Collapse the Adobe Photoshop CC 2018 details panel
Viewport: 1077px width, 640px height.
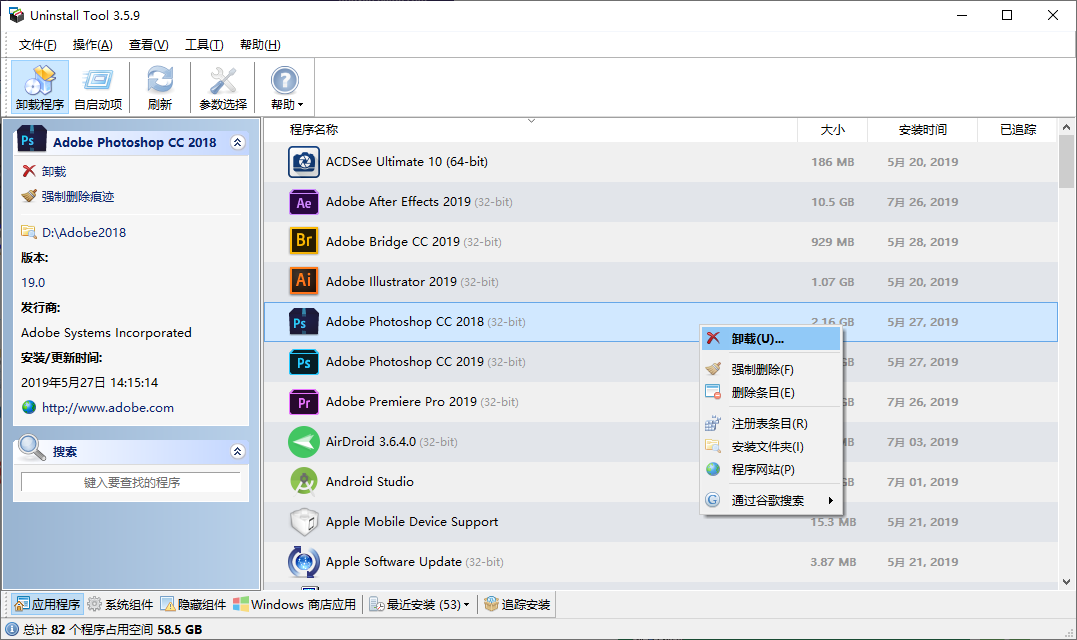click(x=238, y=142)
